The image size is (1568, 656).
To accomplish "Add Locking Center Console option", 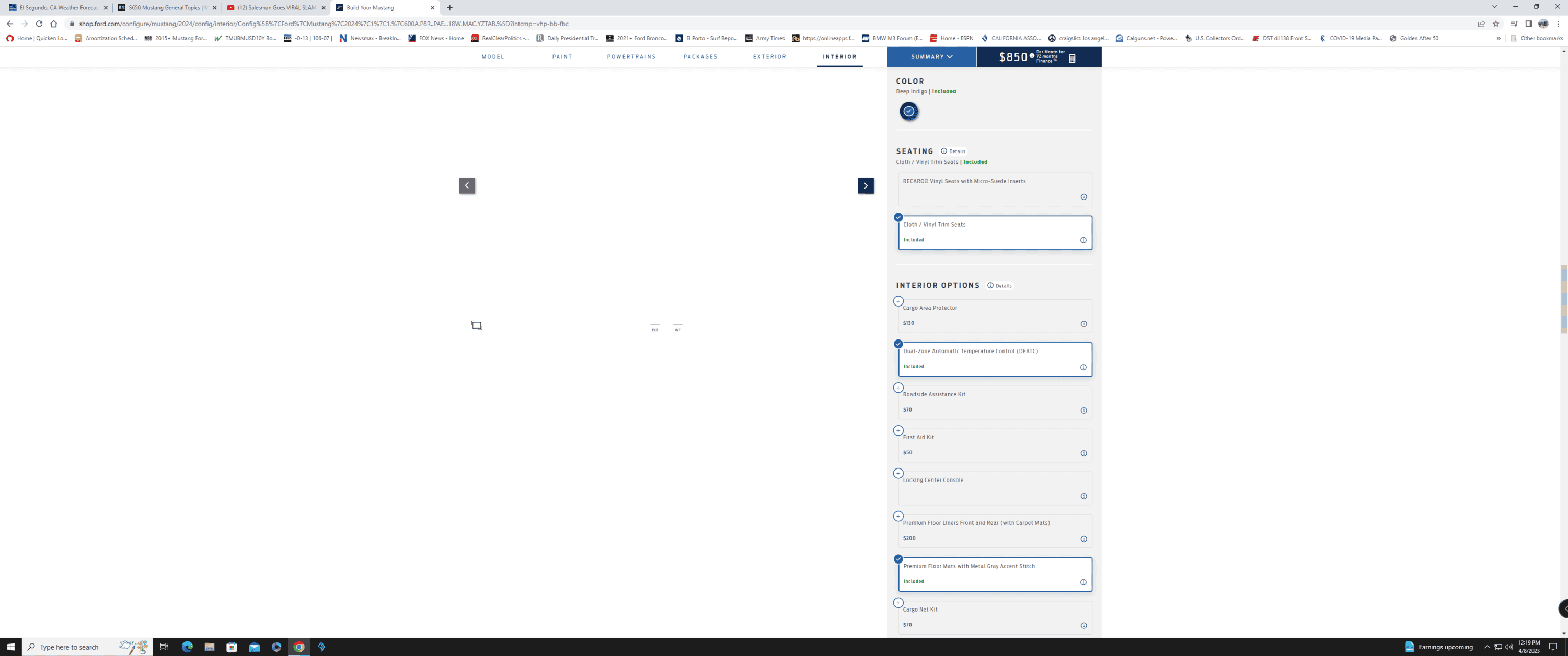I will coord(898,473).
